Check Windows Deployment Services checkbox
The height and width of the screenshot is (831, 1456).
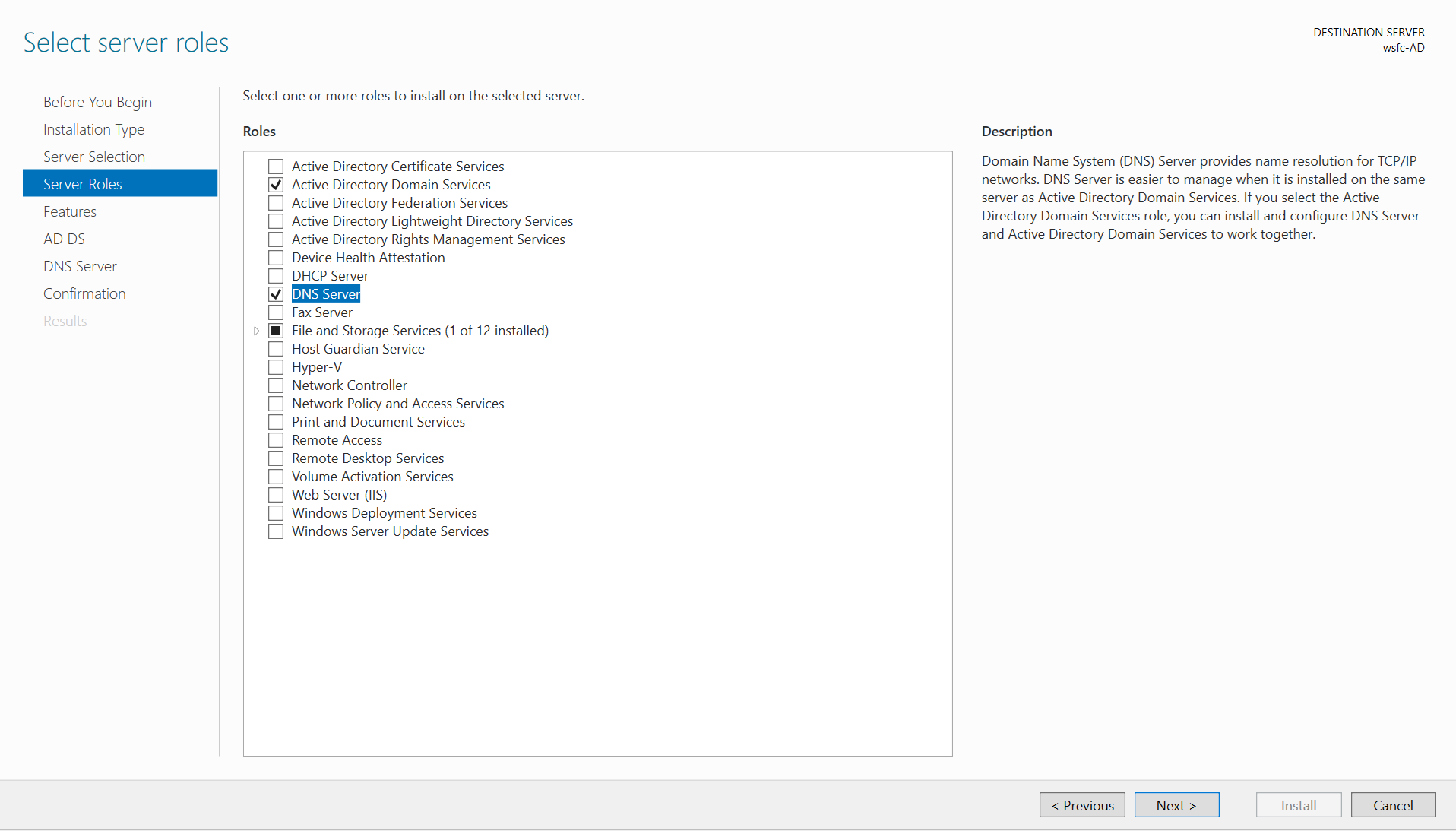276,513
